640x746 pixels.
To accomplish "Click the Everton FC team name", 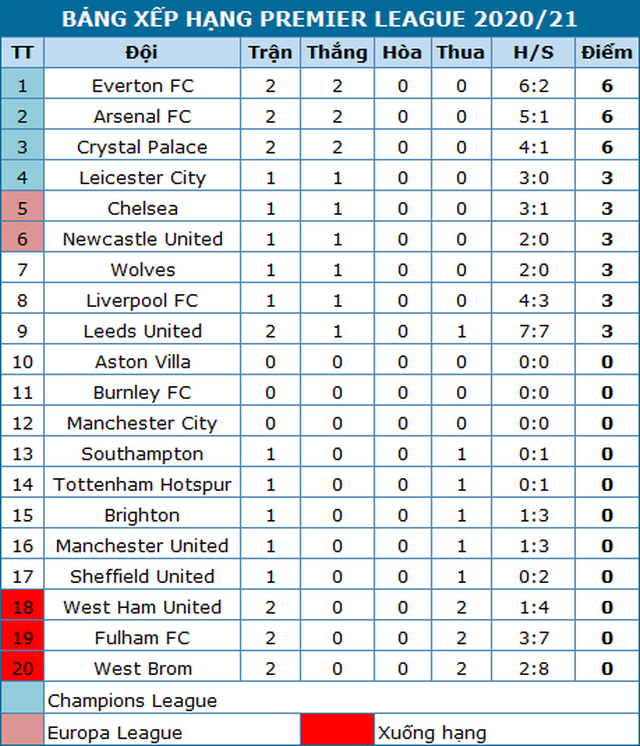I will click(142, 86).
